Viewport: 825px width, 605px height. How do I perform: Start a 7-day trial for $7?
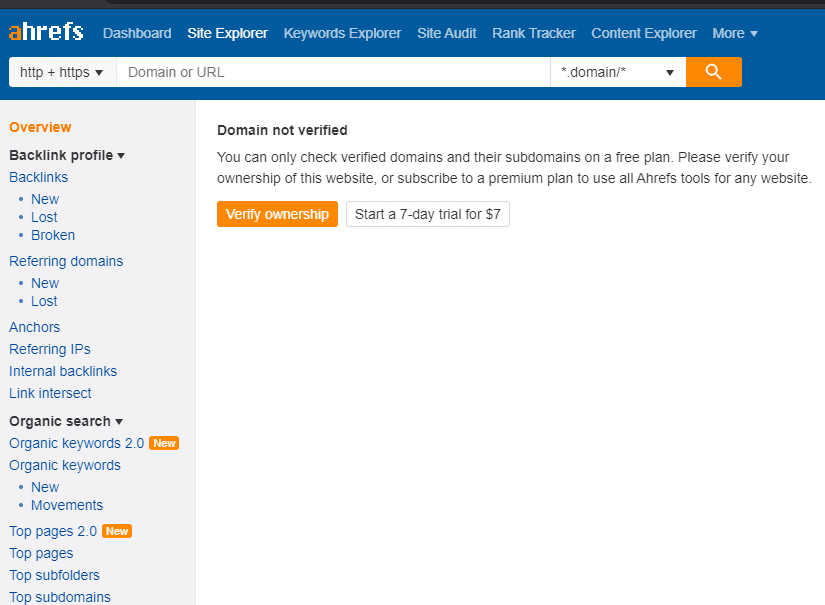[427, 214]
